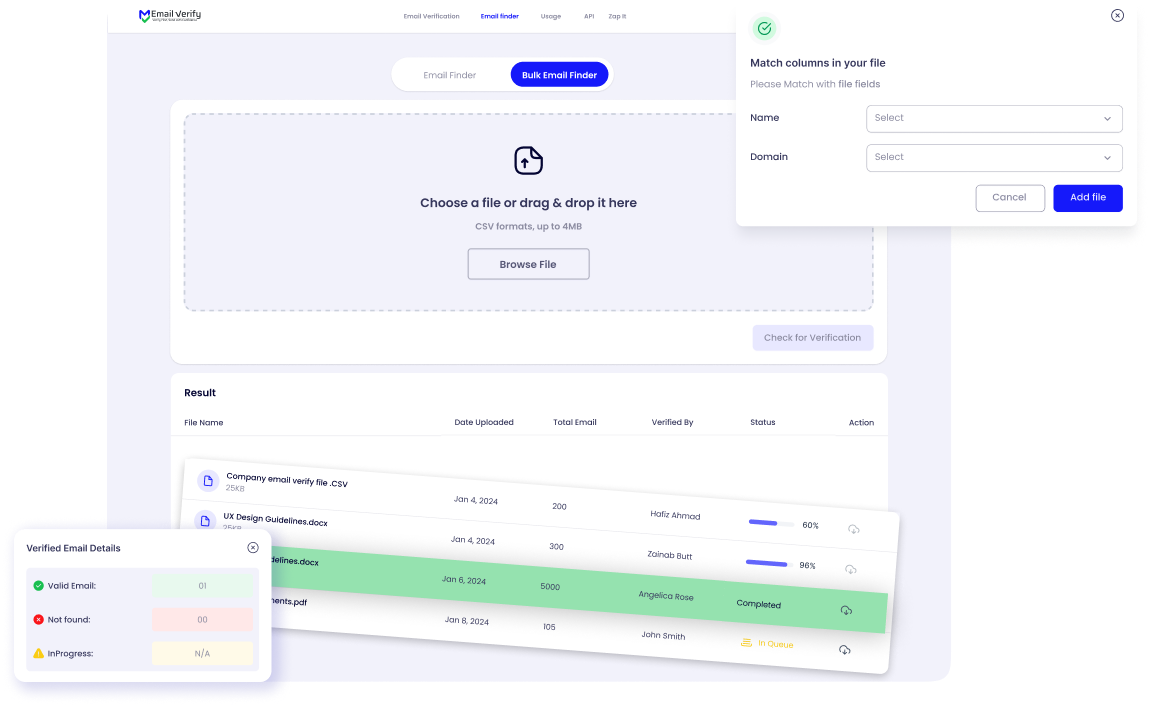
Task: Click the yellow InProgress warning icon
Action: point(39,653)
